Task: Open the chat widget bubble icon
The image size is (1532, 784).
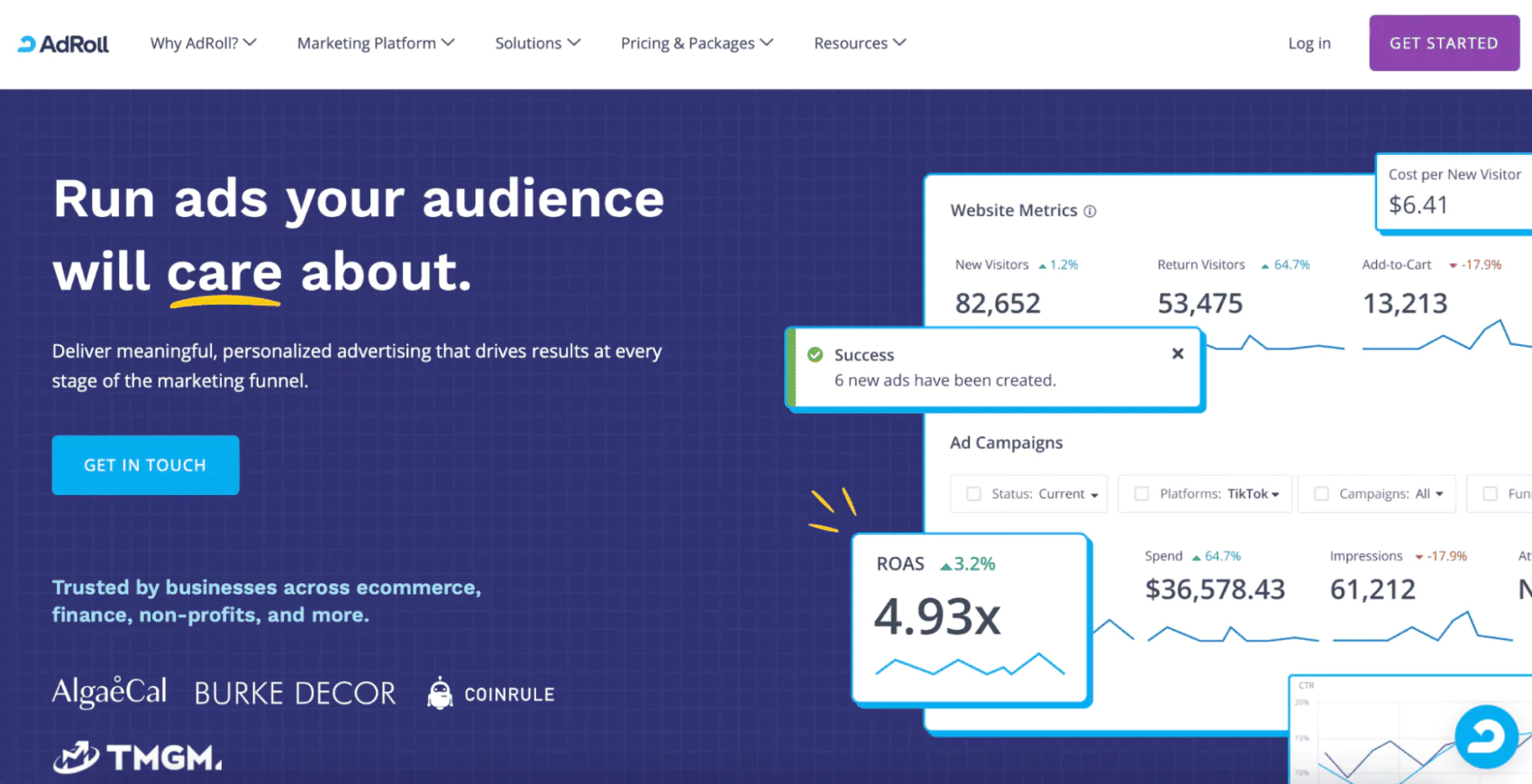Action: pos(1486,736)
